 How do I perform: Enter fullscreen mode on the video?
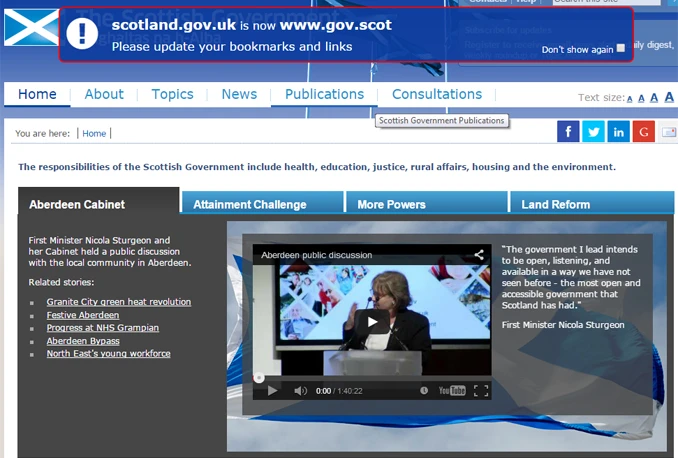click(481, 391)
